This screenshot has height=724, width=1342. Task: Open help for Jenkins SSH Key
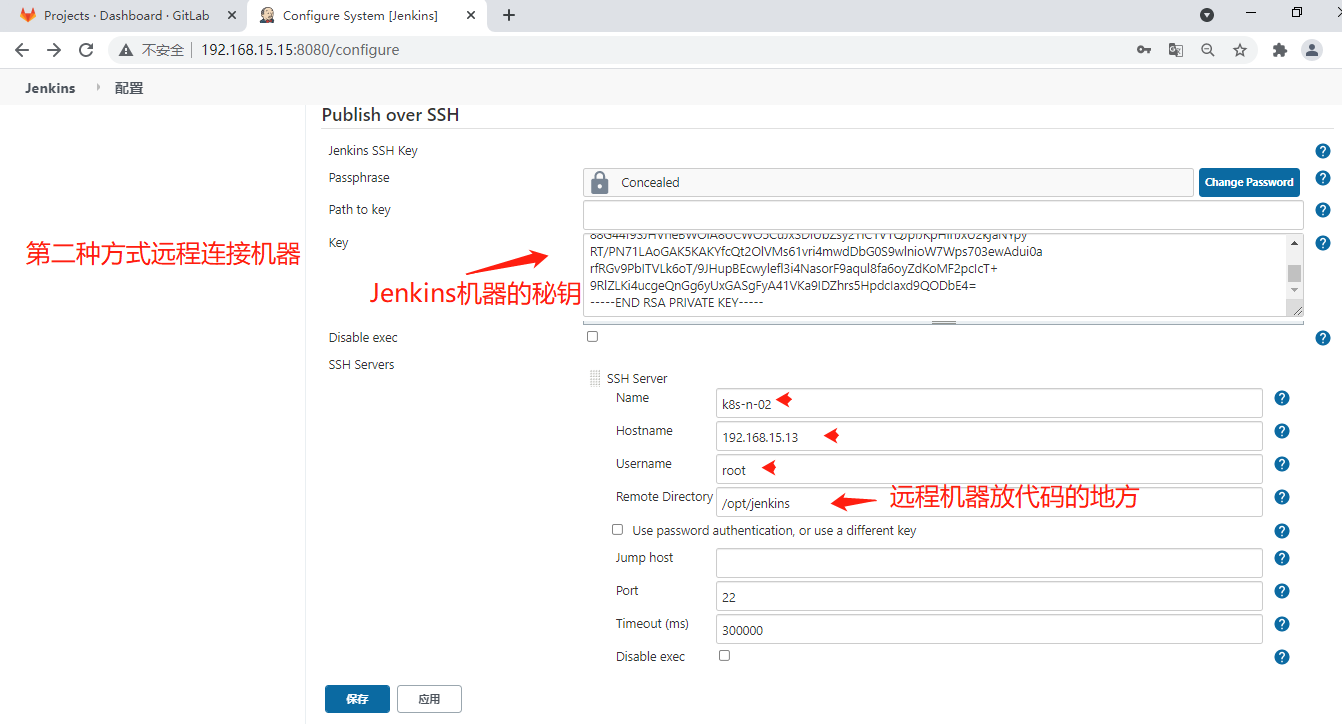tap(1323, 151)
